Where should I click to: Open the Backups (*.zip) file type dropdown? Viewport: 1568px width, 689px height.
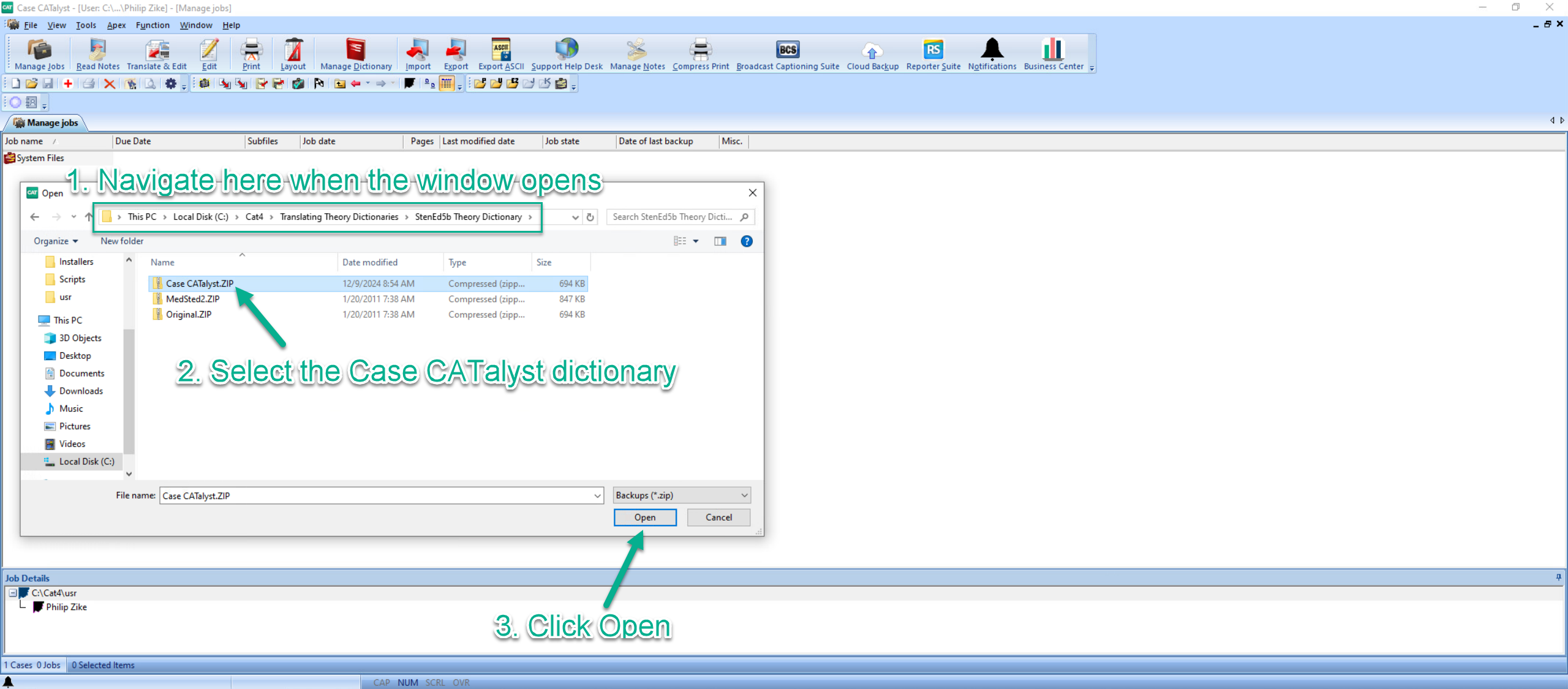[x=682, y=495]
